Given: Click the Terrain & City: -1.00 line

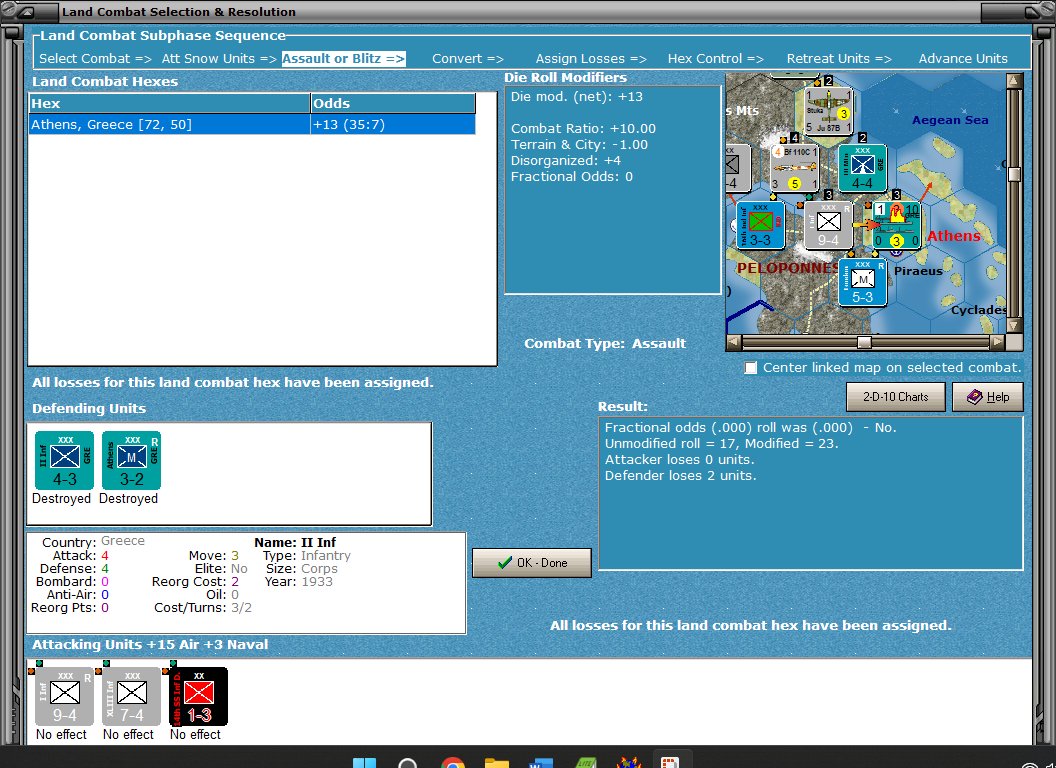Looking at the screenshot, I should point(579,145).
